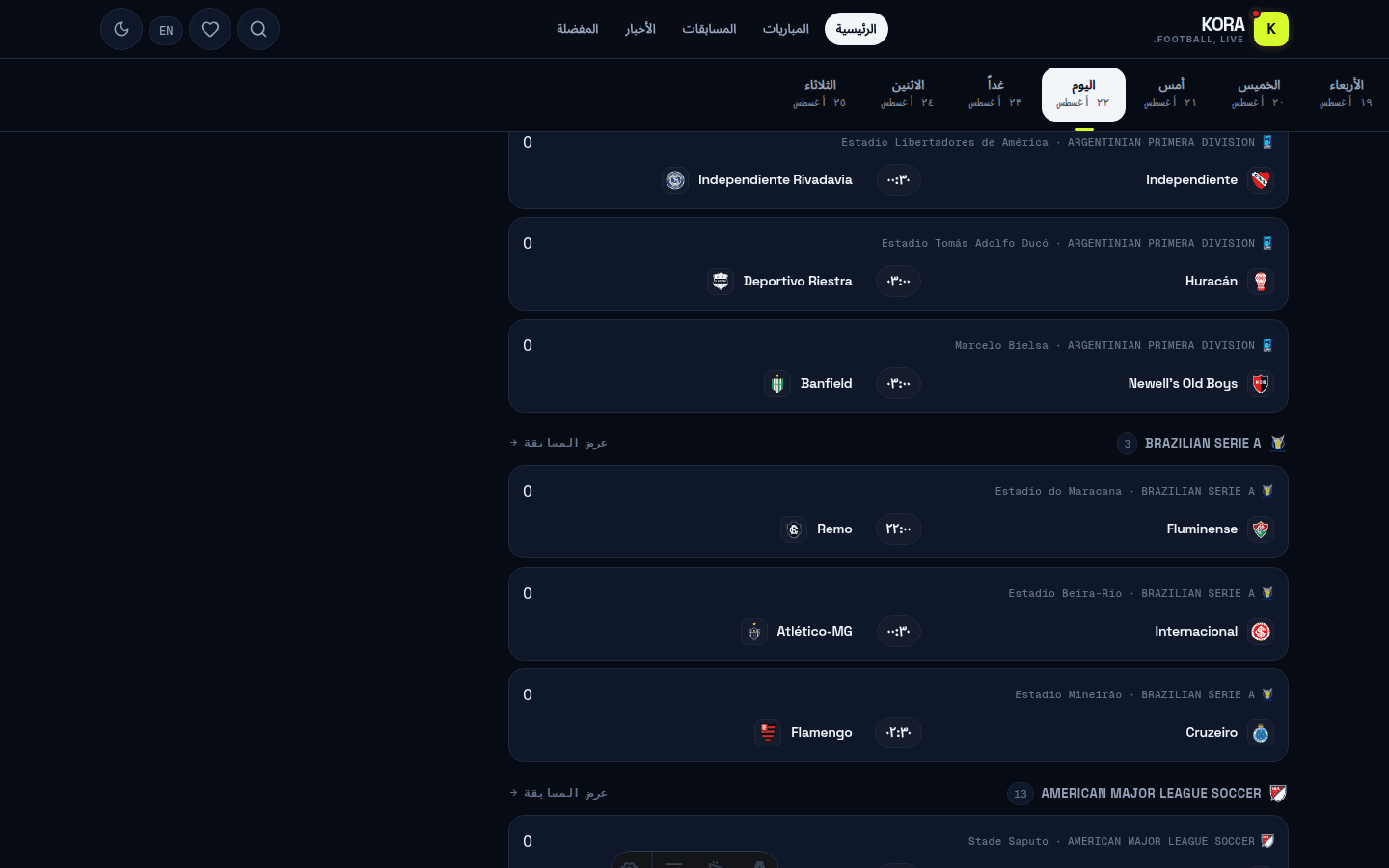The width and height of the screenshot is (1389, 868).
Task: Click the Deportivo Riestra club crest
Action: 721,282
